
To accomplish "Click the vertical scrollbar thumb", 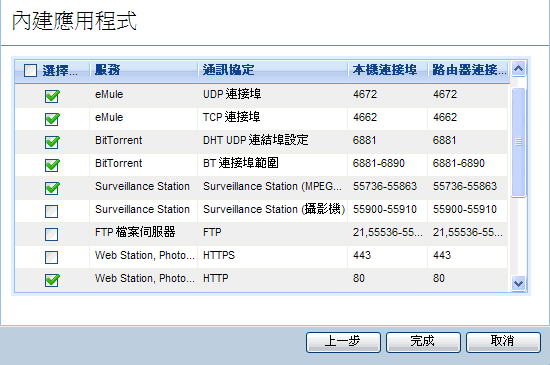I will tap(518, 142).
